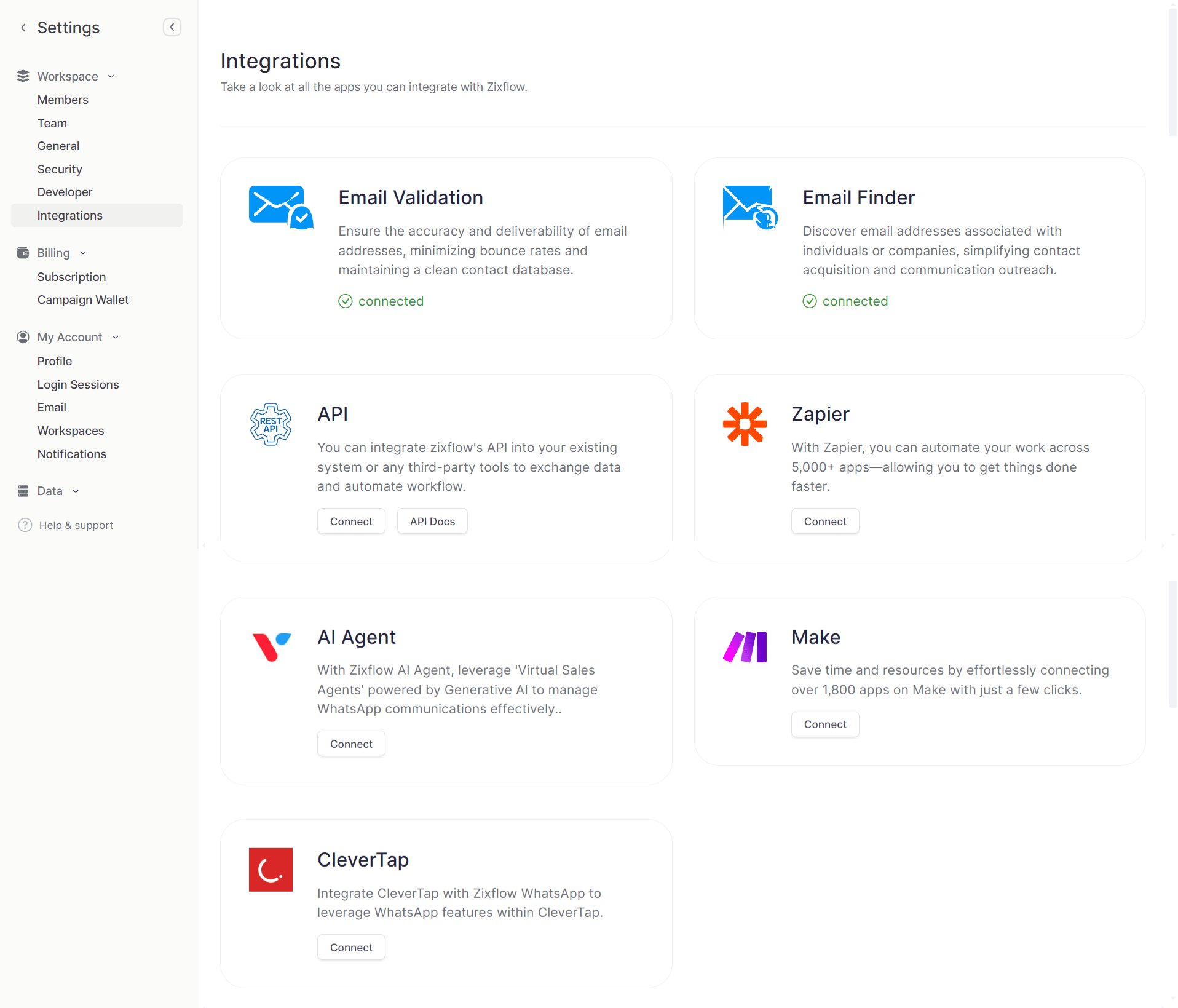
Task: Go back using Settings back arrow
Action: coord(23,28)
